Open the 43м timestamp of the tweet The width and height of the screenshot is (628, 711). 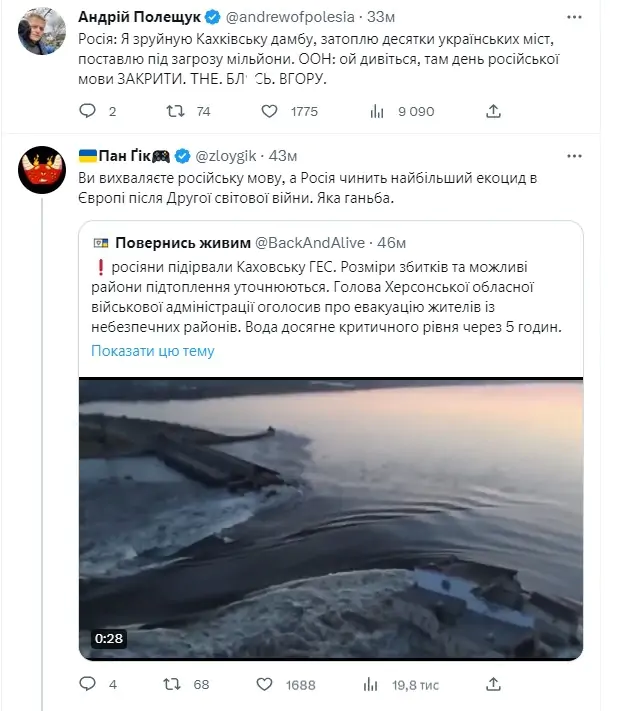point(285,156)
